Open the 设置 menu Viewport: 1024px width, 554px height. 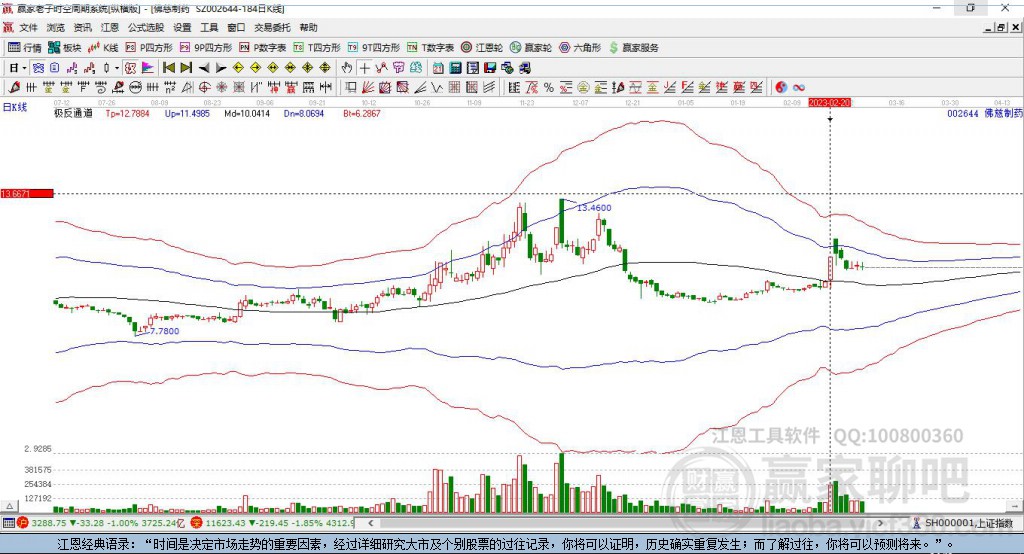[182, 27]
